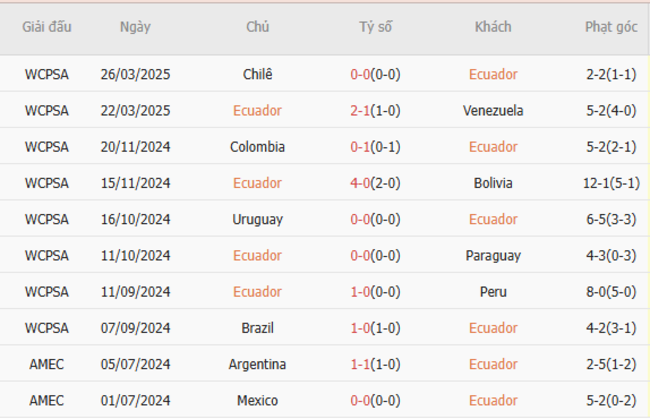Click the Ngày column header
The image size is (650, 419).
coord(135,27)
